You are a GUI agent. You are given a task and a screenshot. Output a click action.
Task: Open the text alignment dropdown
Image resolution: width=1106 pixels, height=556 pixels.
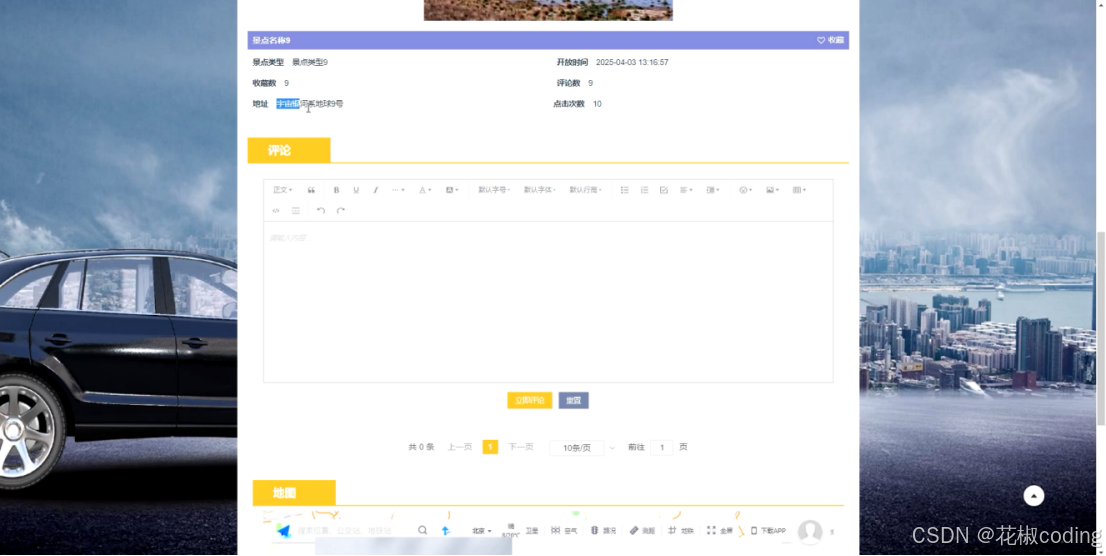click(686, 191)
